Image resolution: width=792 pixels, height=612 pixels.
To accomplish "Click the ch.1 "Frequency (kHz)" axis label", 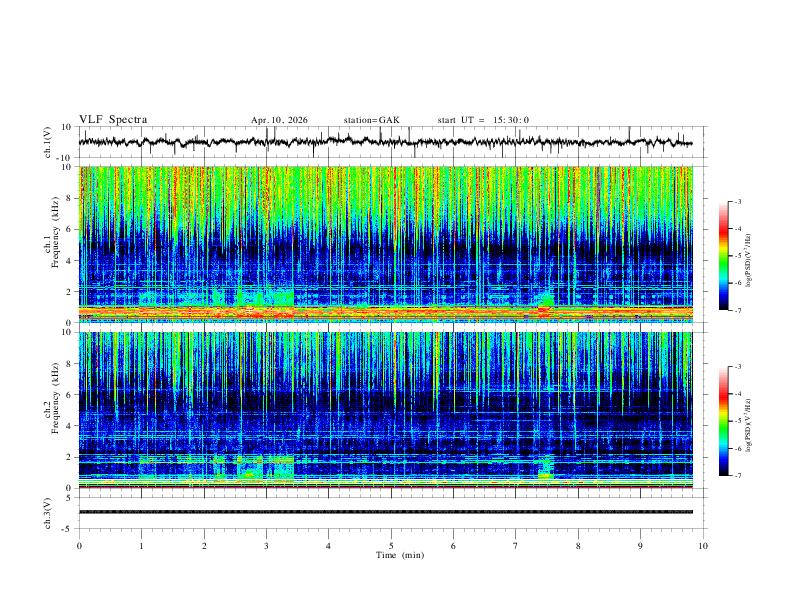I will [x=55, y=232].
